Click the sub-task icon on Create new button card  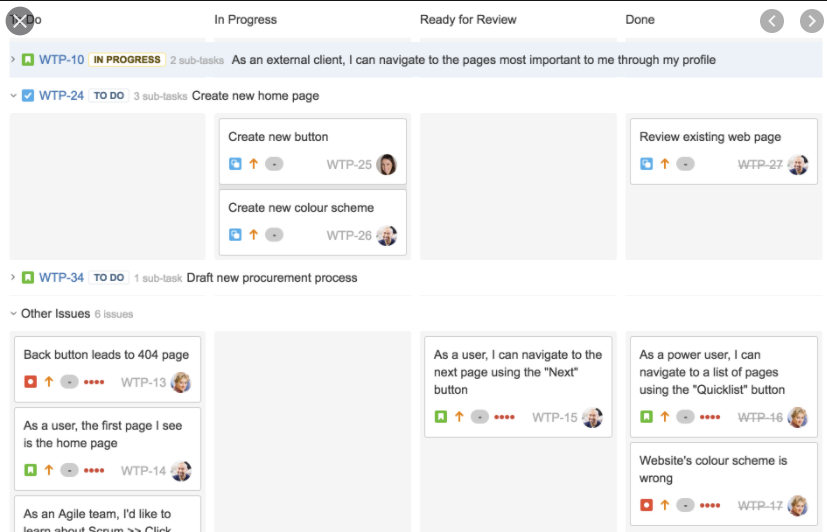[x=235, y=164]
